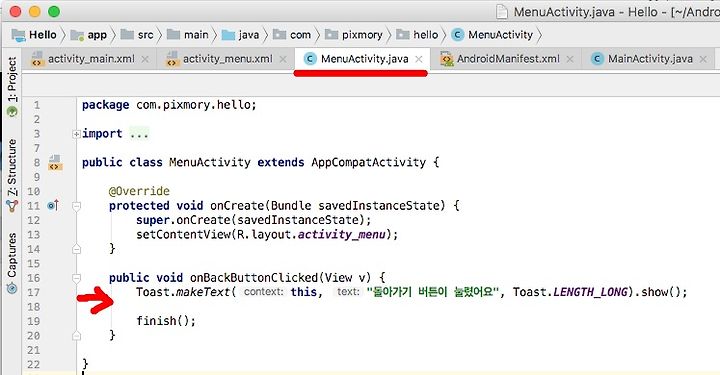Click line number 17 in the gutter
Viewport: 720px width, 375px height.
[x=33, y=292]
